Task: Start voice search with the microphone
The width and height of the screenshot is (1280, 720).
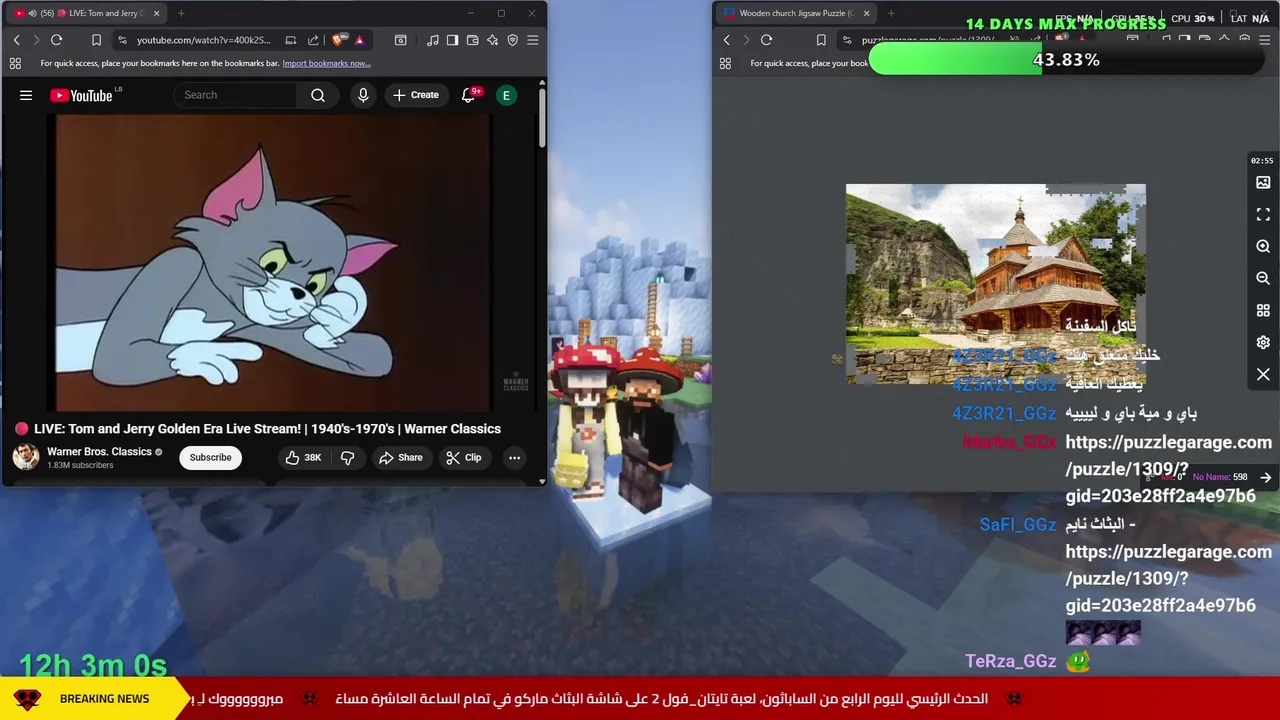Action: tap(363, 95)
